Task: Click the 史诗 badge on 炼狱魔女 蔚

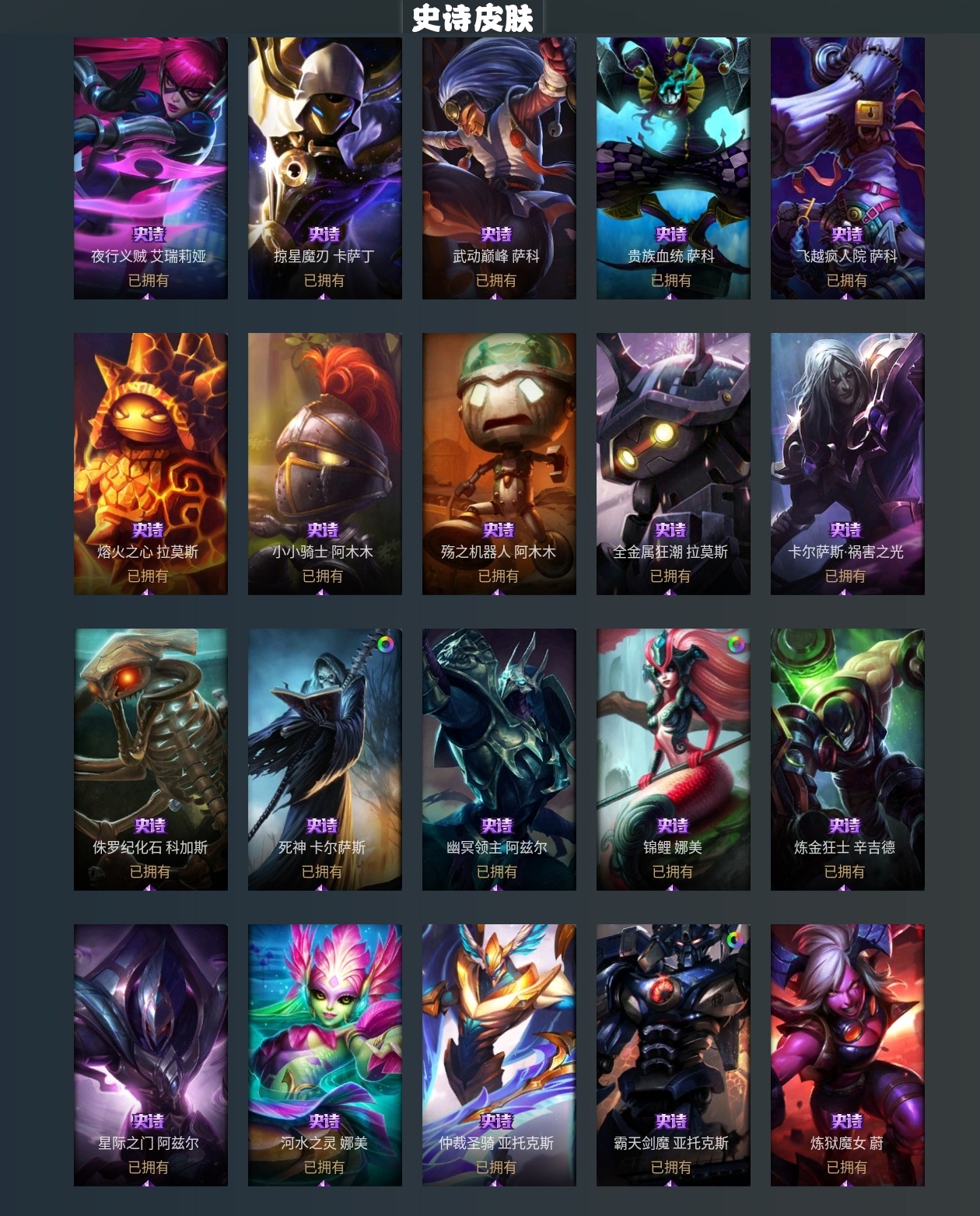Action: [x=846, y=1121]
